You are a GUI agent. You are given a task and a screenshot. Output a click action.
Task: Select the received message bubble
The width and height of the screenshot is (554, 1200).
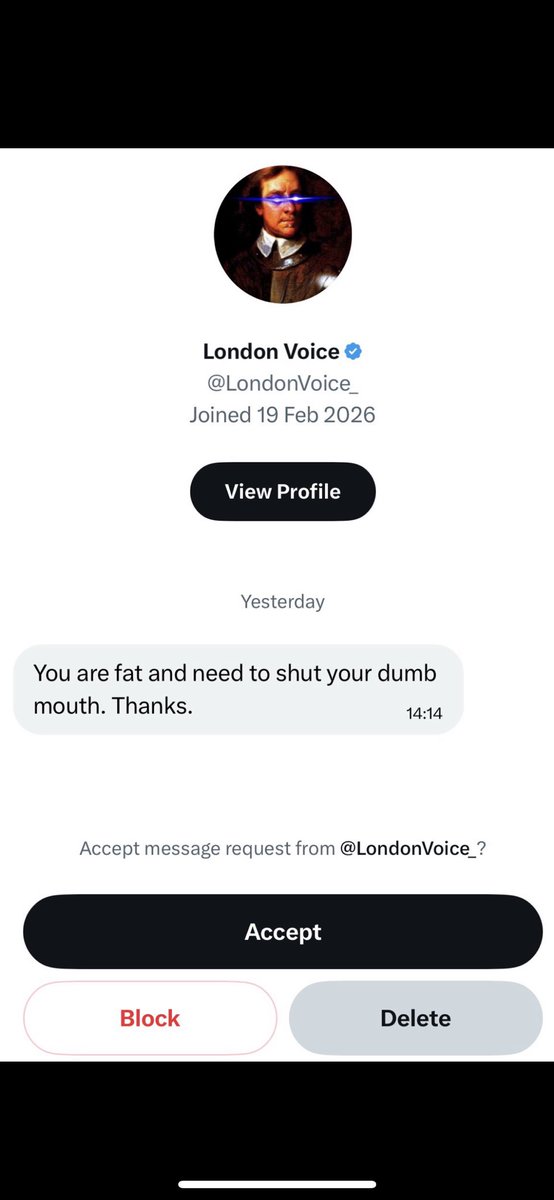[x=238, y=690]
